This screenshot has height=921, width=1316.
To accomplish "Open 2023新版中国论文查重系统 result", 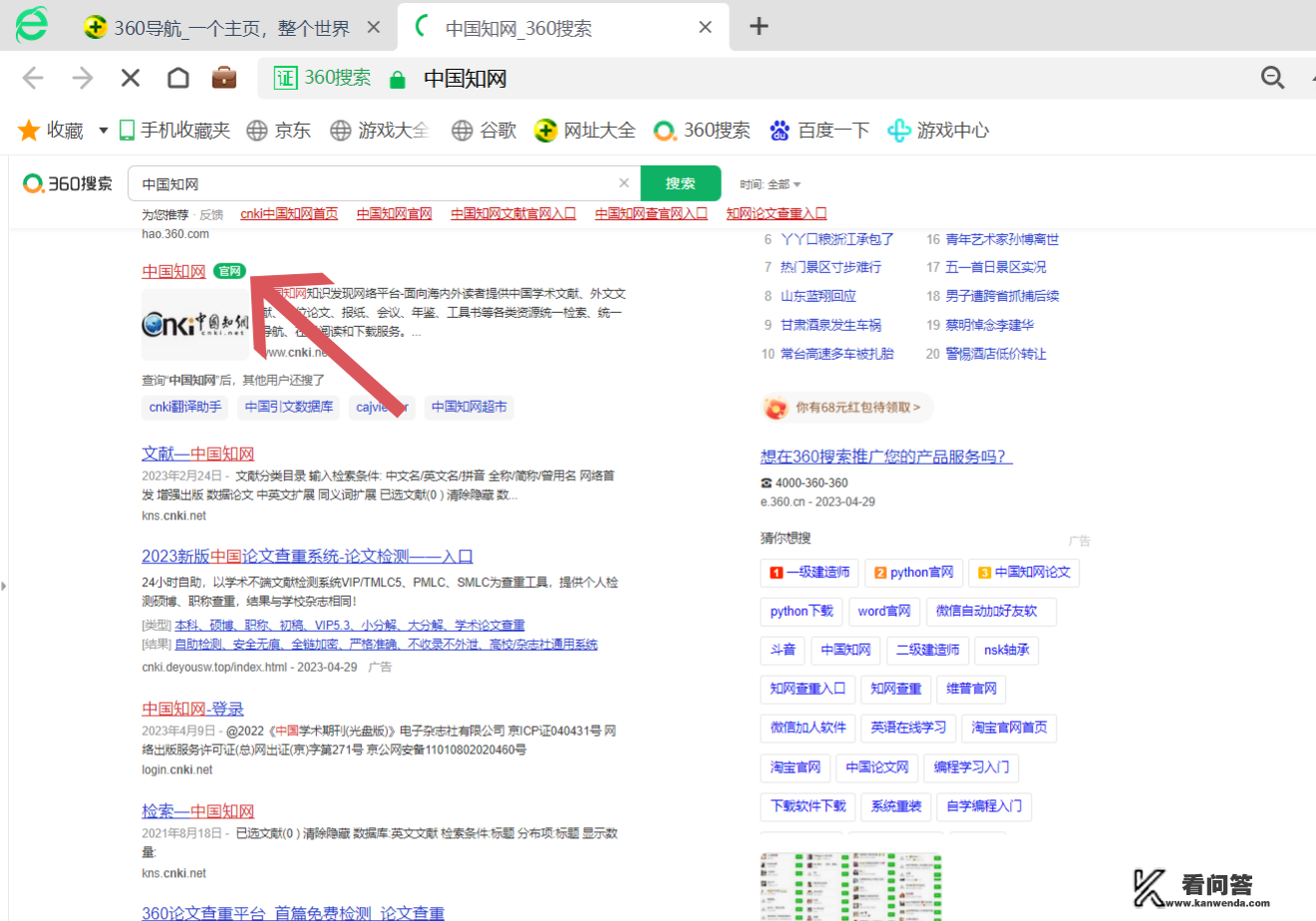I will coord(307,556).
